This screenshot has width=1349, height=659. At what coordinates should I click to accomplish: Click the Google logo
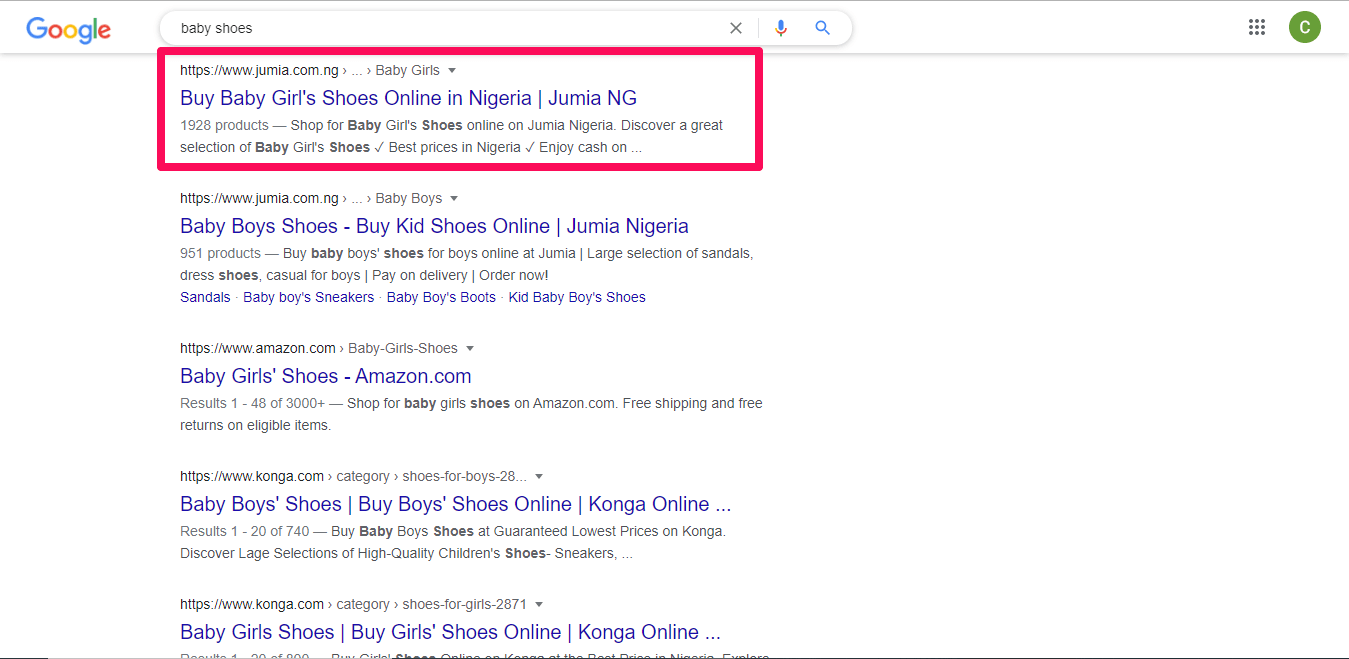pos(68,29)
